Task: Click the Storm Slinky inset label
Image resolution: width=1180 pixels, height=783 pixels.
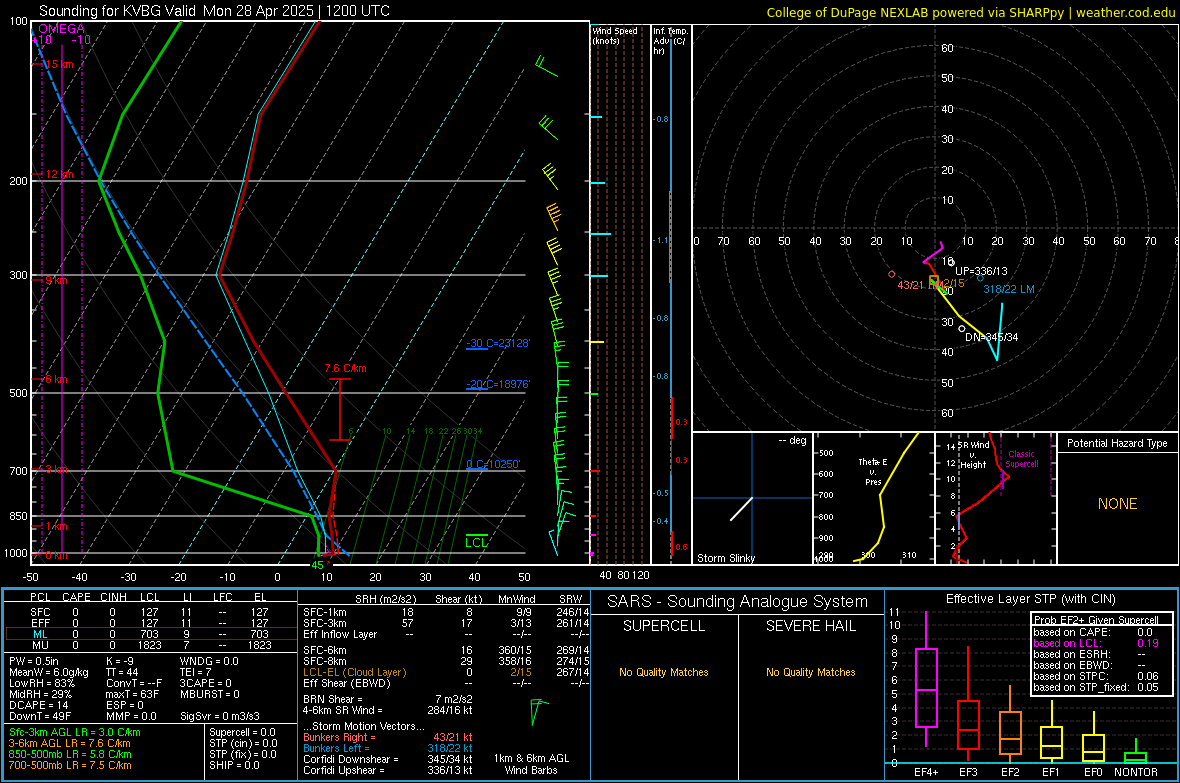Action: pyautogui.click(x=725, y=558)
